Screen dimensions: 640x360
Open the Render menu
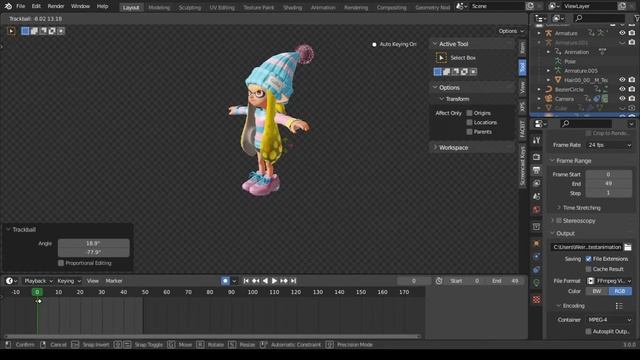point(56,6)
